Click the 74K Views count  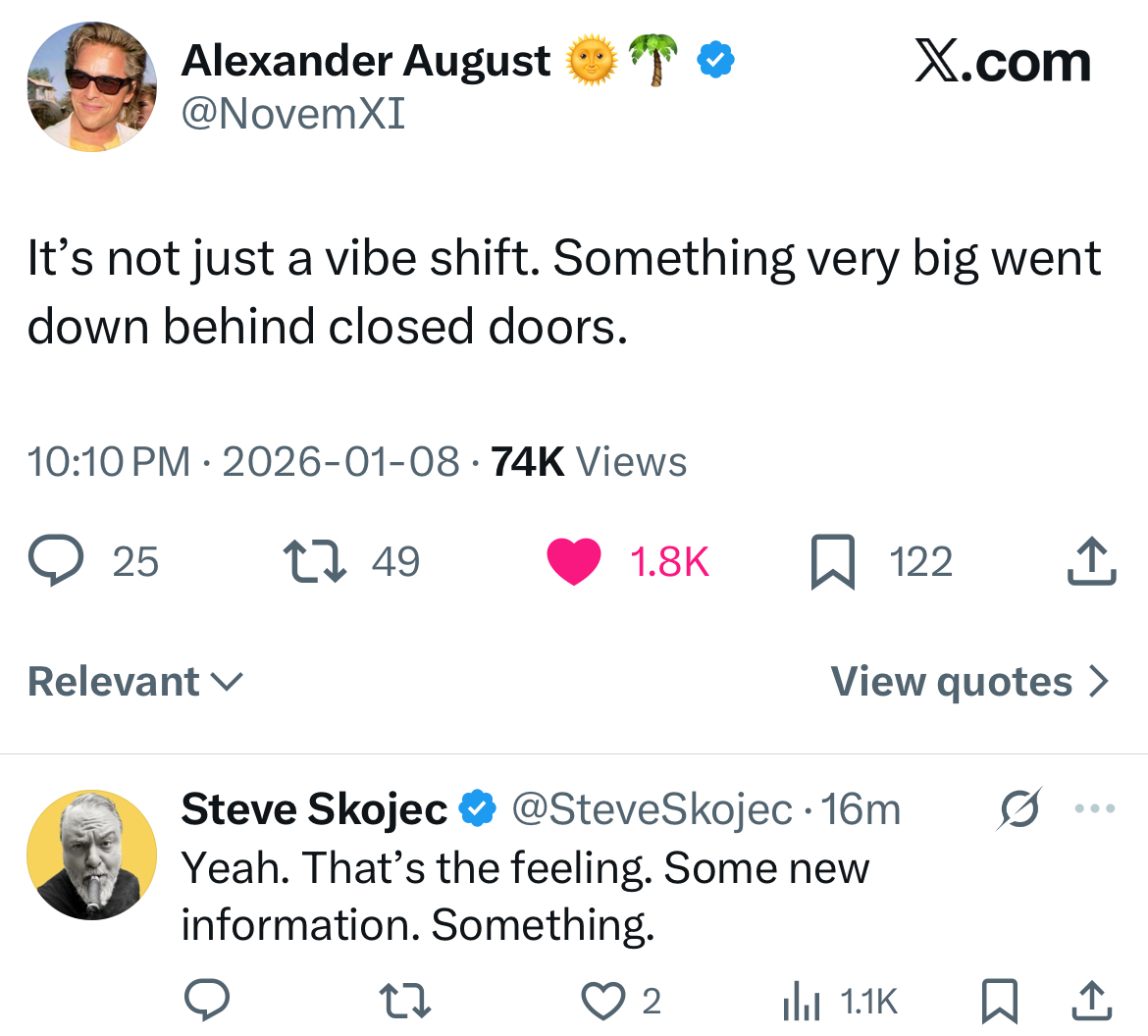(589, 461)
